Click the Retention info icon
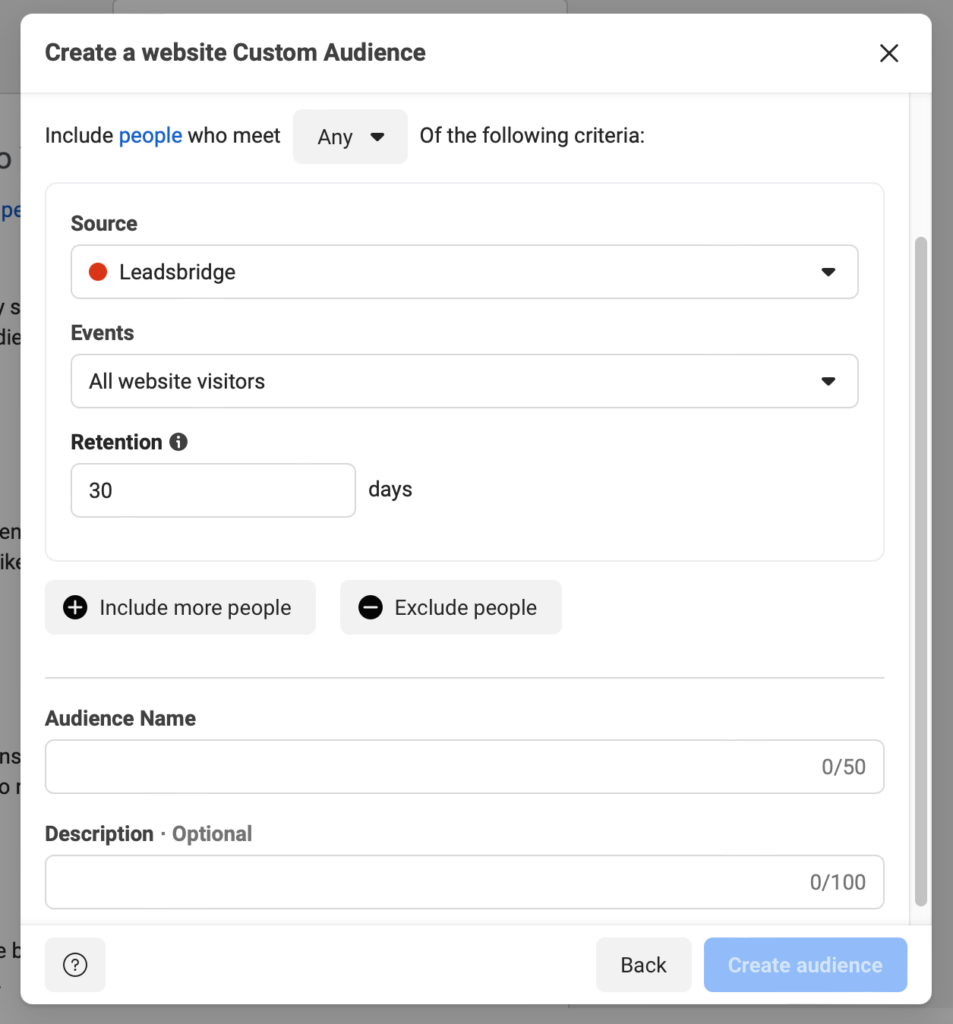This screenshot has height=1024, width=953. tap(179, 442)
